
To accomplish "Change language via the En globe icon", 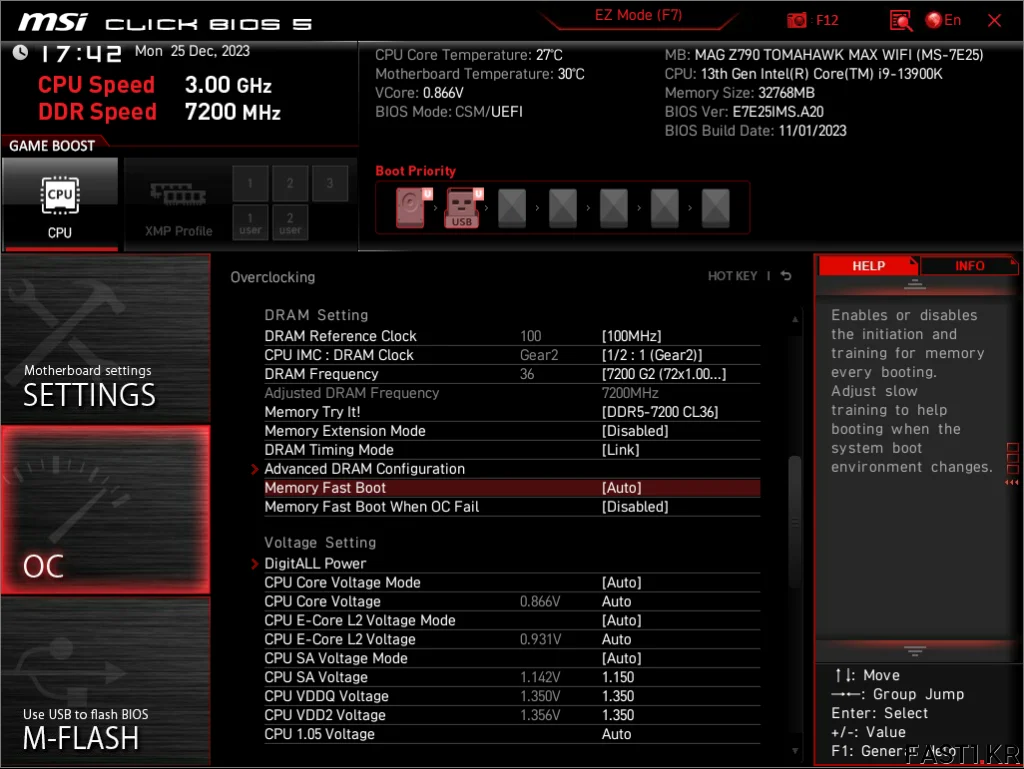I will pos(943,20).
